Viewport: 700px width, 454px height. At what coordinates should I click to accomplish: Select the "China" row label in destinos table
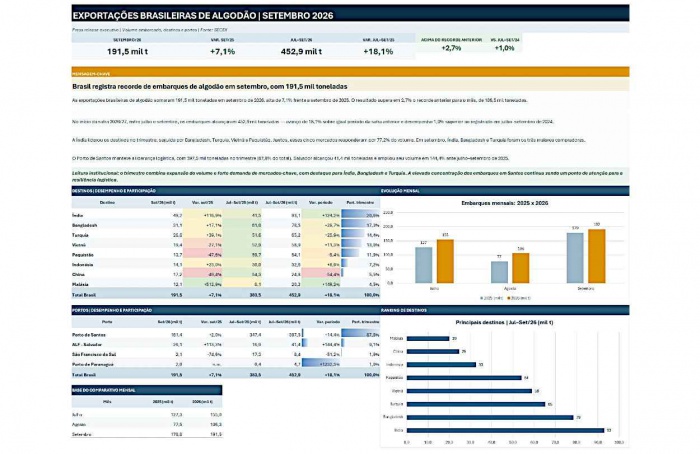tap(78, 274)
